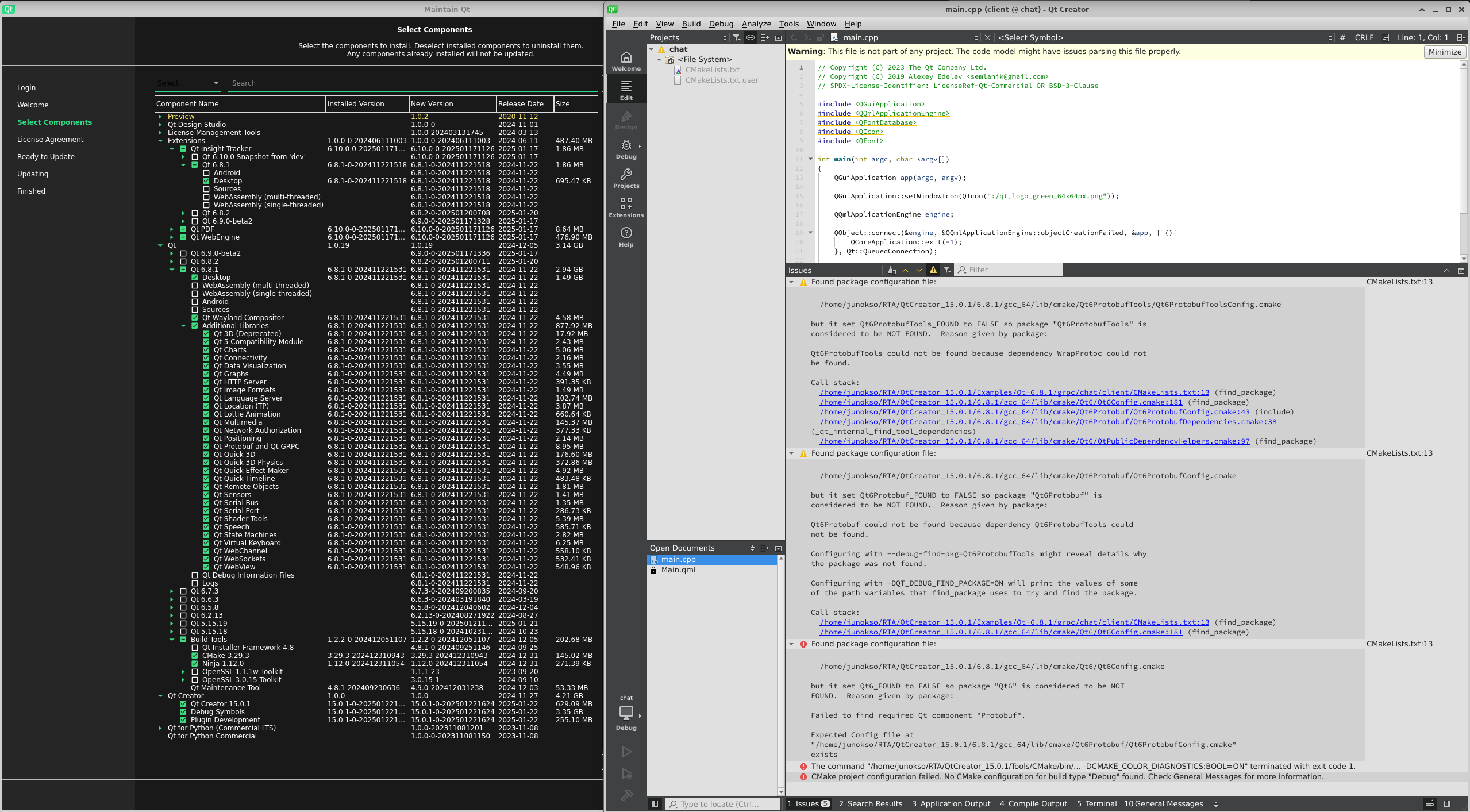Image resolution: width=1470 pixels, height=812 pixels.
Task: Click the Start Debugging run button
Action: point(626,773)
